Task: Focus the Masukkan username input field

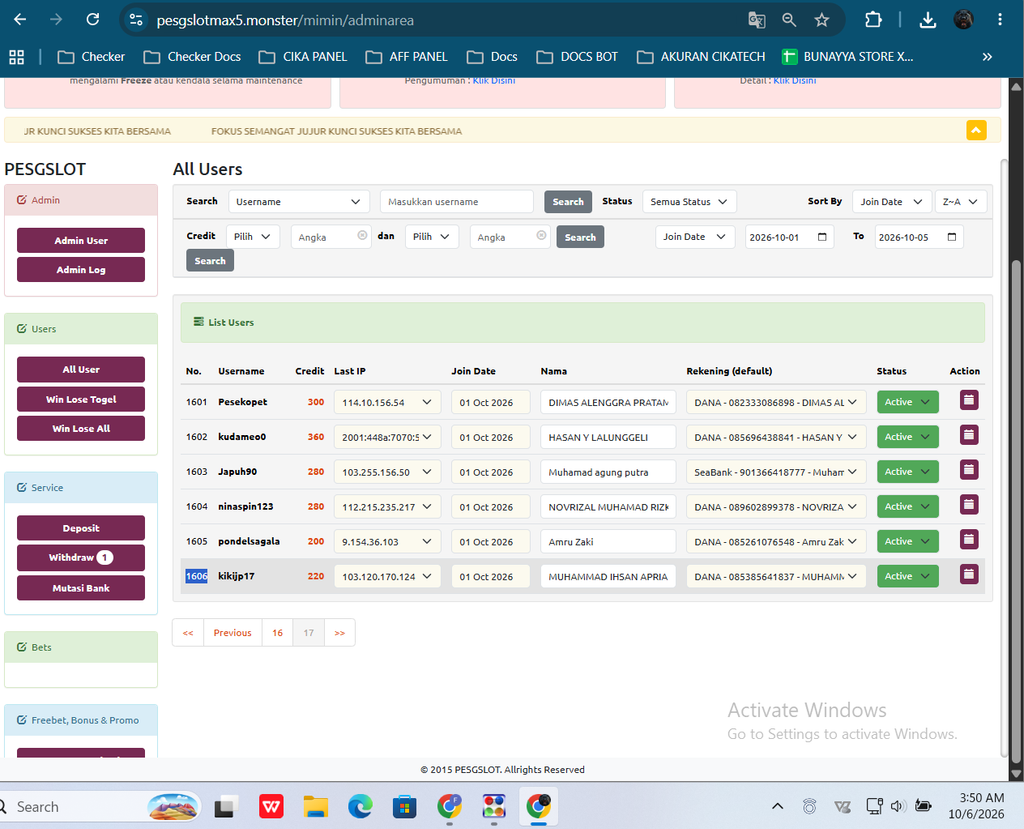Action: 456,201
